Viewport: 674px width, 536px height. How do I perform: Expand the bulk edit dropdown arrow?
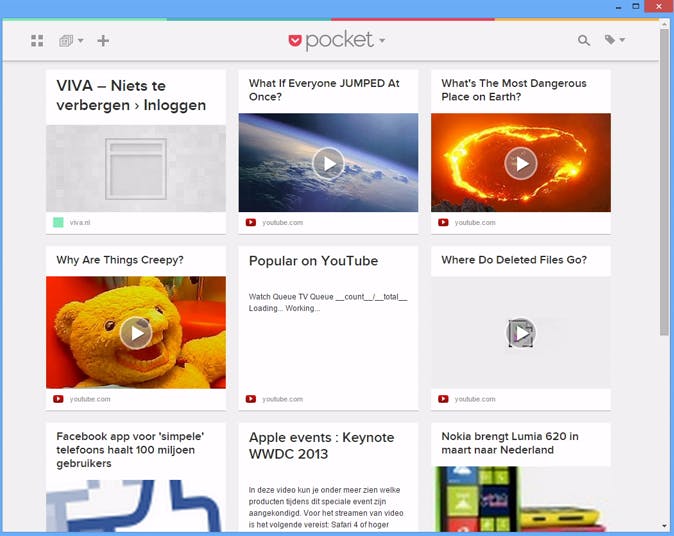tap(80, 41)
